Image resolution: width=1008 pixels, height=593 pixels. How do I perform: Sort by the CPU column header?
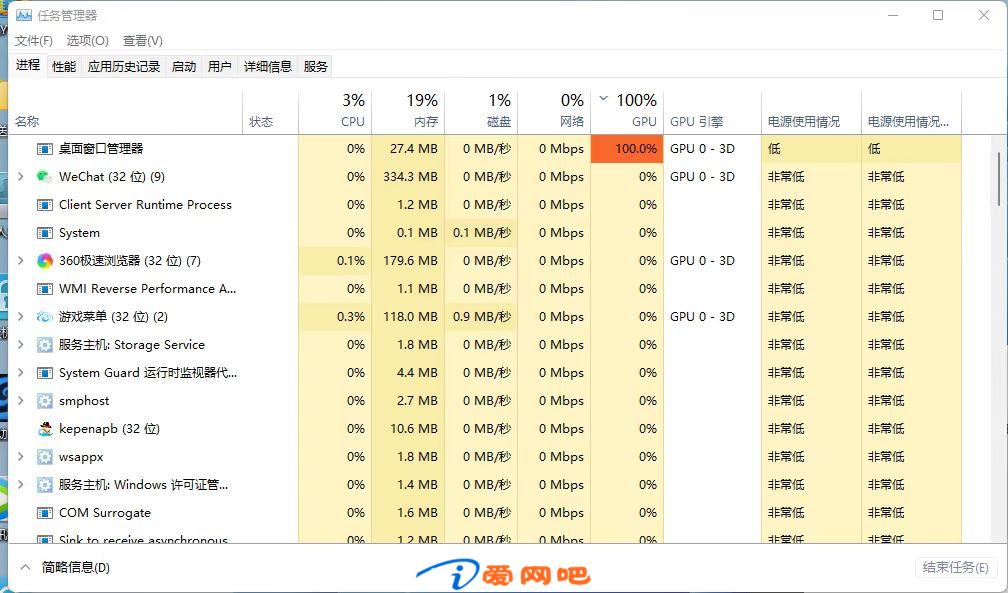coord(335,111)
